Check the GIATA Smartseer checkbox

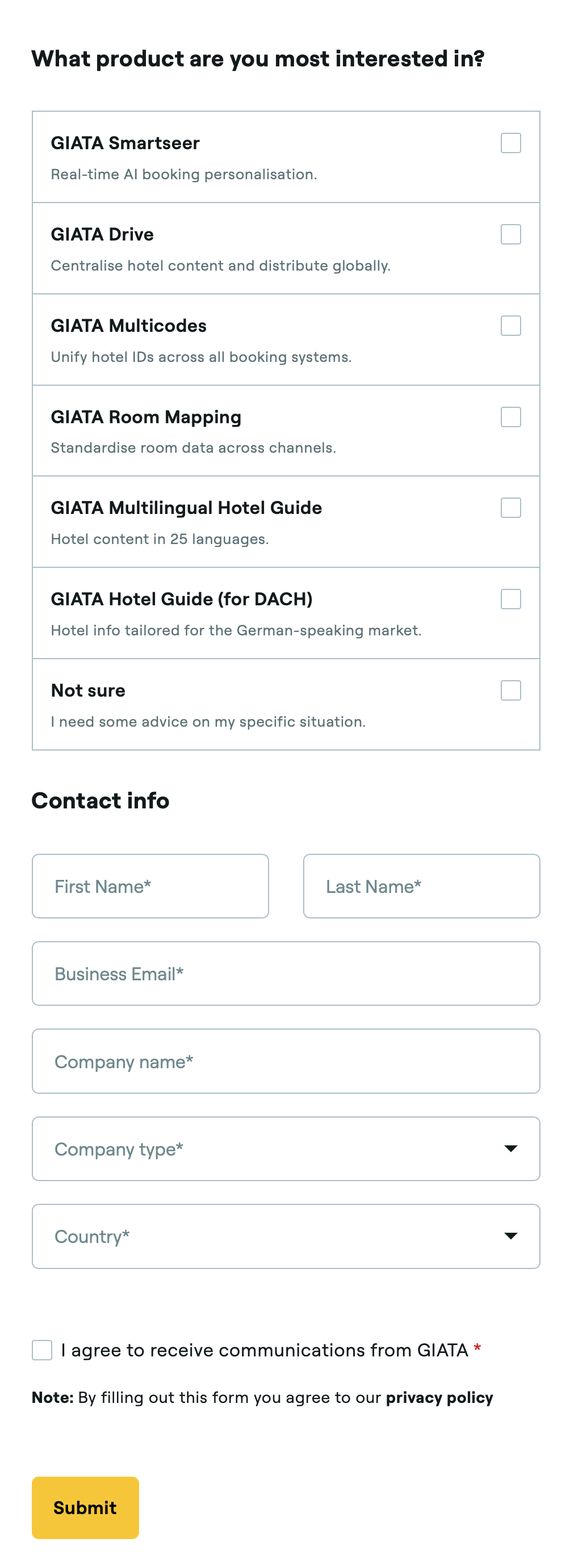510,143
